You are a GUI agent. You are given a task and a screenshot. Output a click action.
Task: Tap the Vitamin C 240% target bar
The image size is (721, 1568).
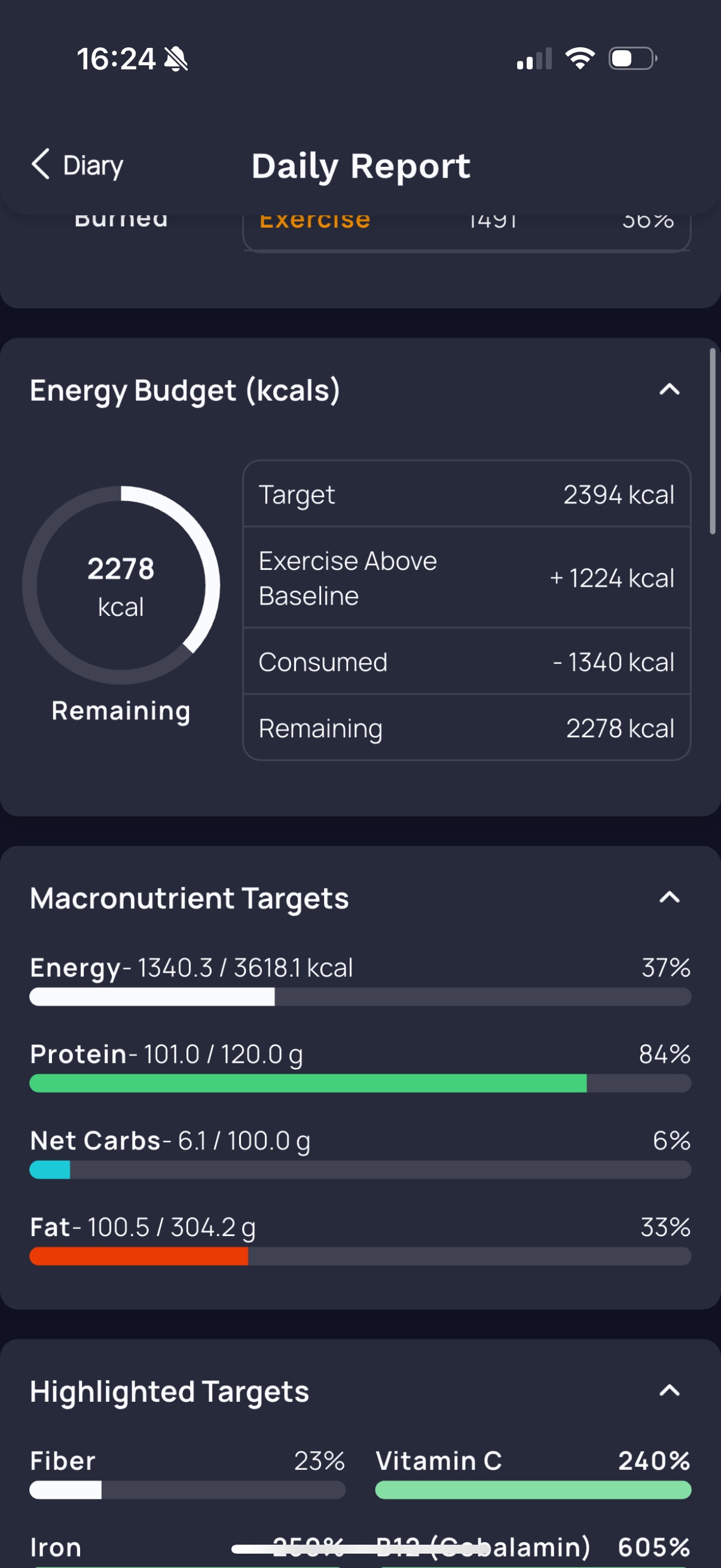tap(533, 1490)
